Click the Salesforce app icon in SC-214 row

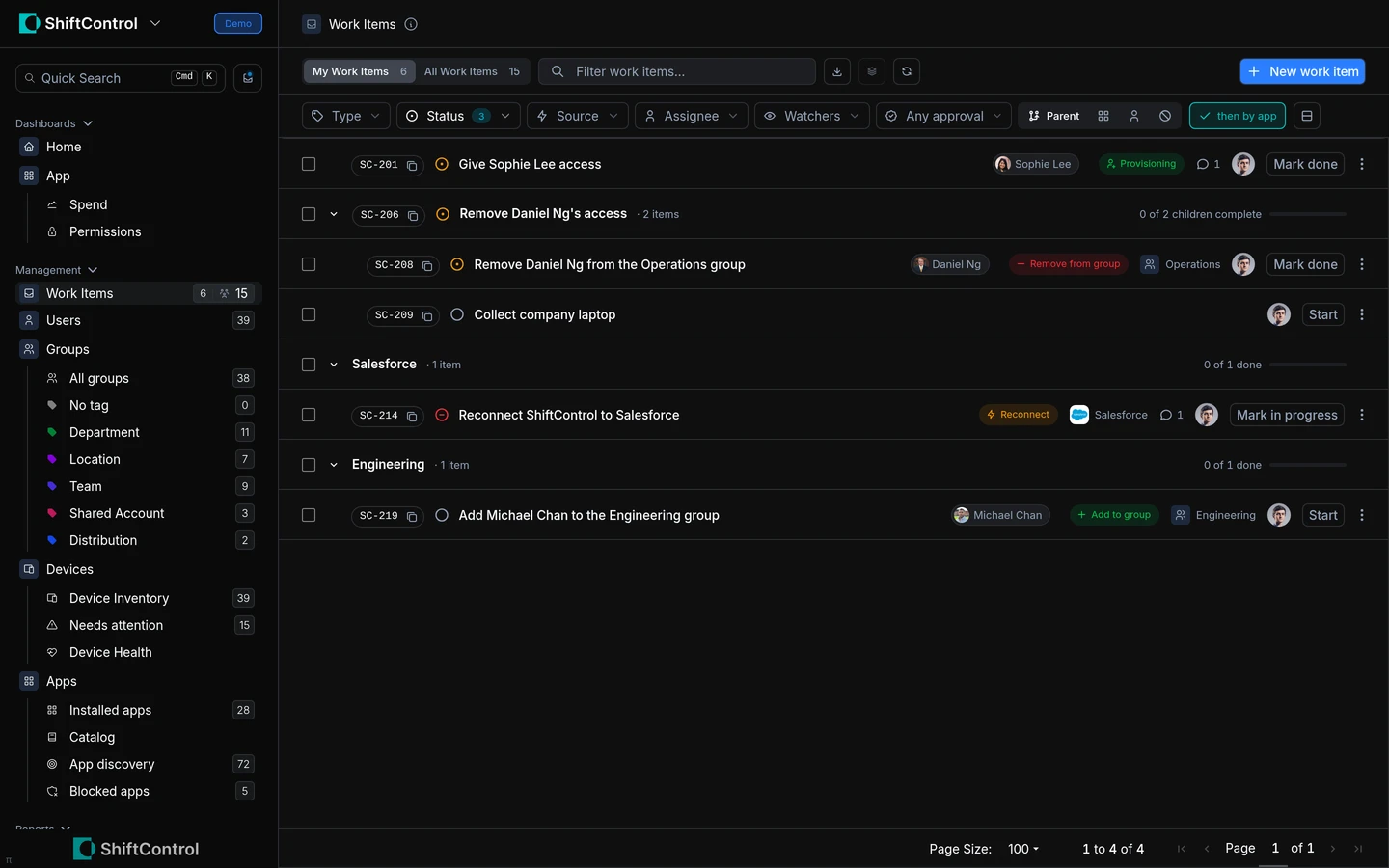click(x=1079, y=415)
